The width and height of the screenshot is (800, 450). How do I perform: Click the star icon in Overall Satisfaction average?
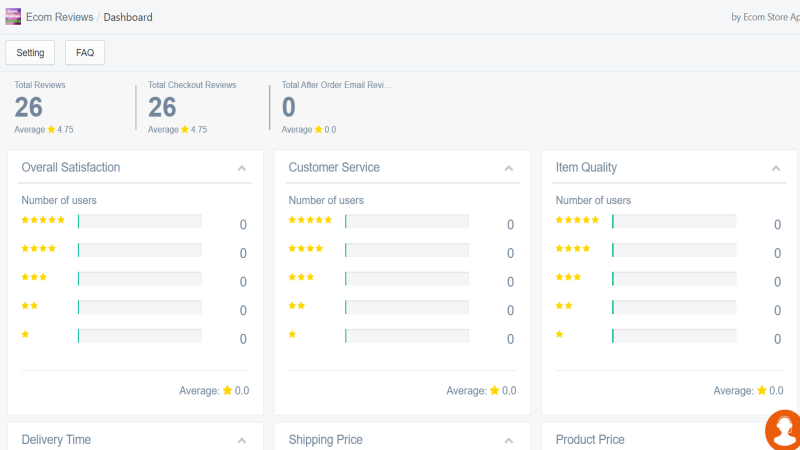[228, 390]
